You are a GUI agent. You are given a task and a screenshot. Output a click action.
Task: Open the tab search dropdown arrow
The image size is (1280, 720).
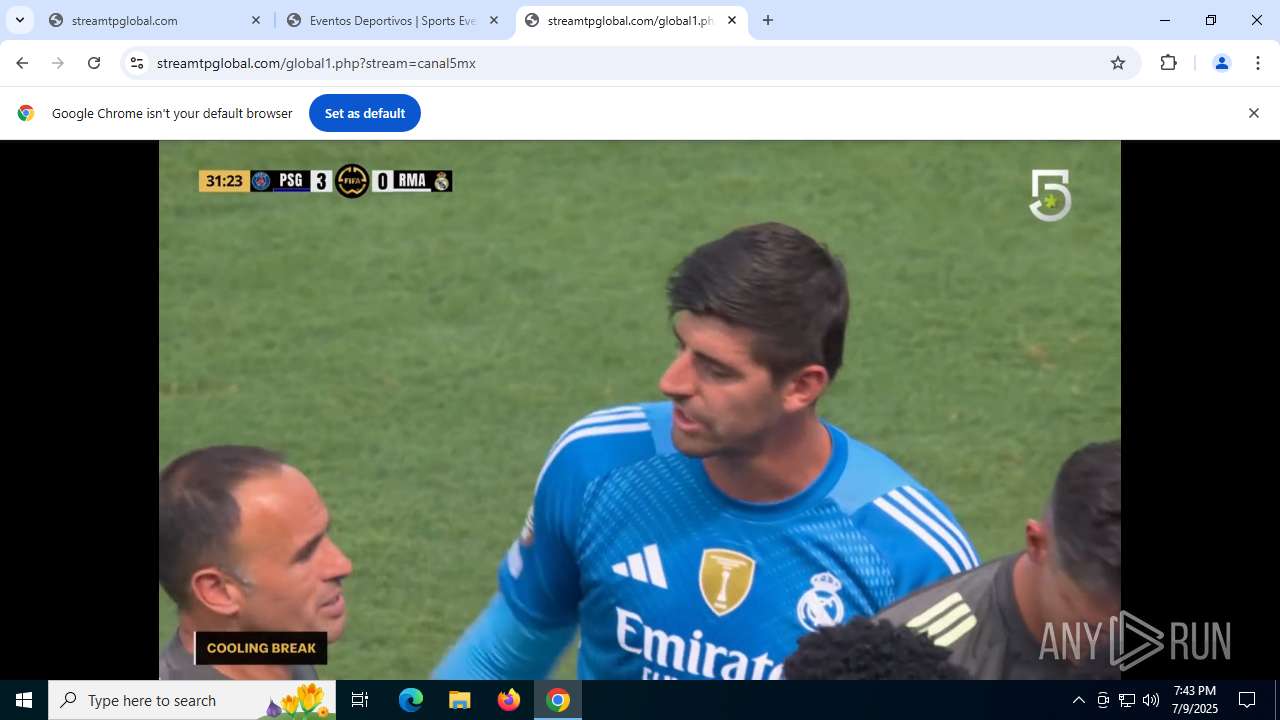[x=20, y=20]
